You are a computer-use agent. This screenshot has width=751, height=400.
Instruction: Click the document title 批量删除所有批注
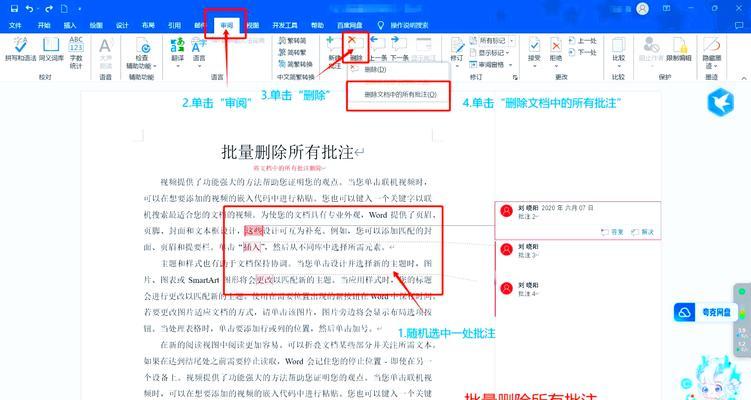pyautogui.click(x=287, y=152)
